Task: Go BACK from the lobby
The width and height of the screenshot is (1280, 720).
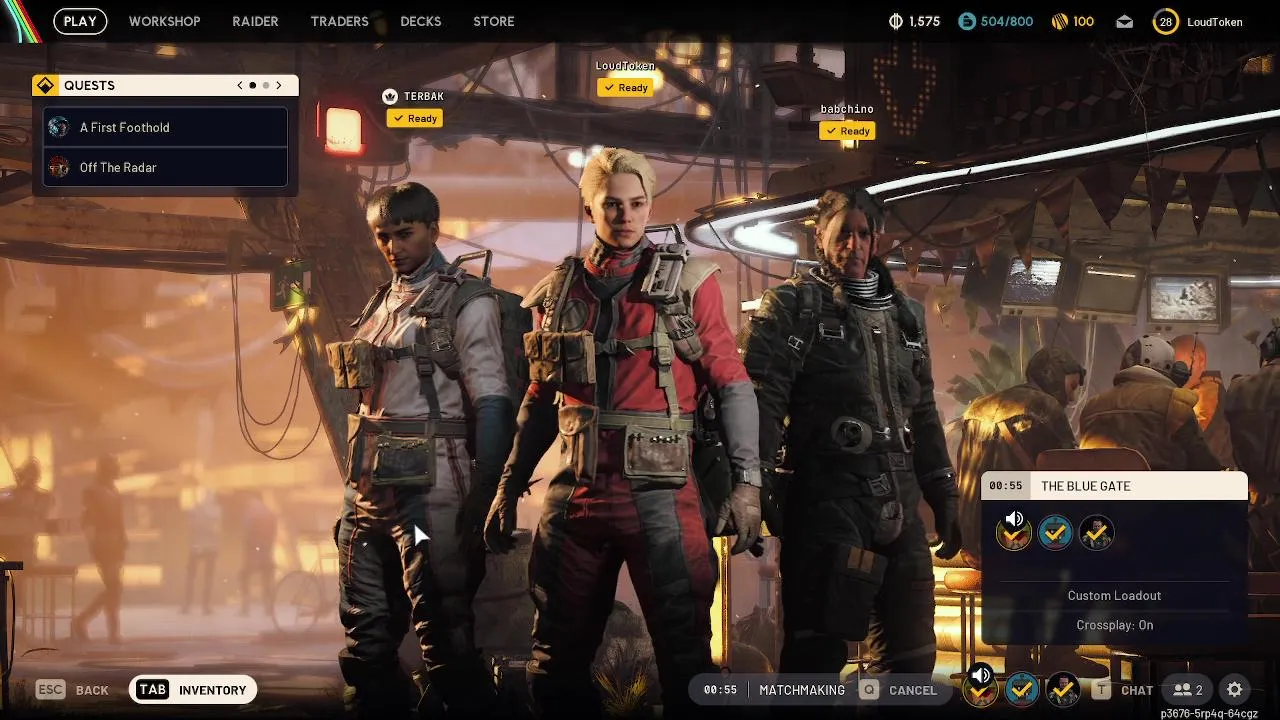Action: (x=92, y=690)
